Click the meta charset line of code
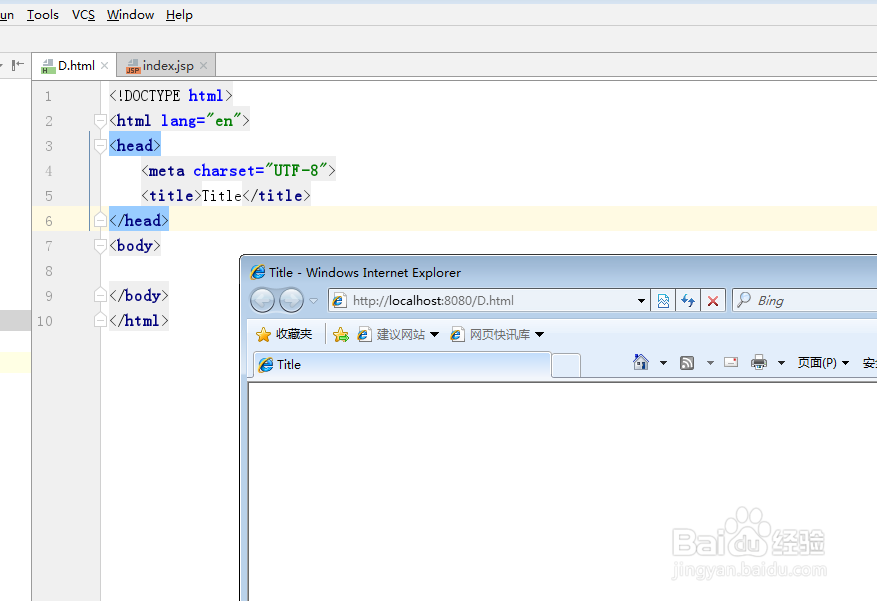877x601 pixels. (x=238, y=171)
